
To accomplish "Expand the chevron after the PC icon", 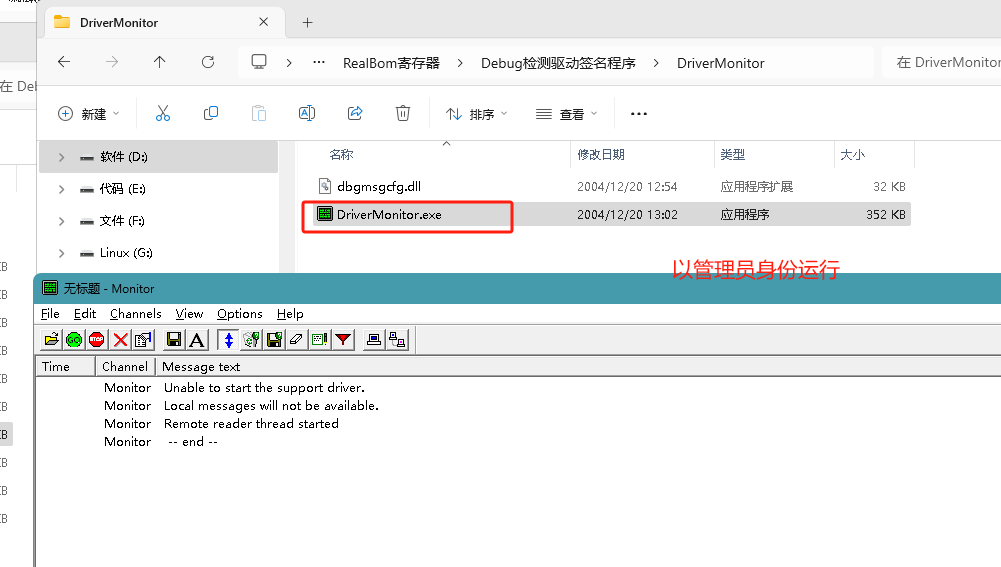I will tap(289, 63).
